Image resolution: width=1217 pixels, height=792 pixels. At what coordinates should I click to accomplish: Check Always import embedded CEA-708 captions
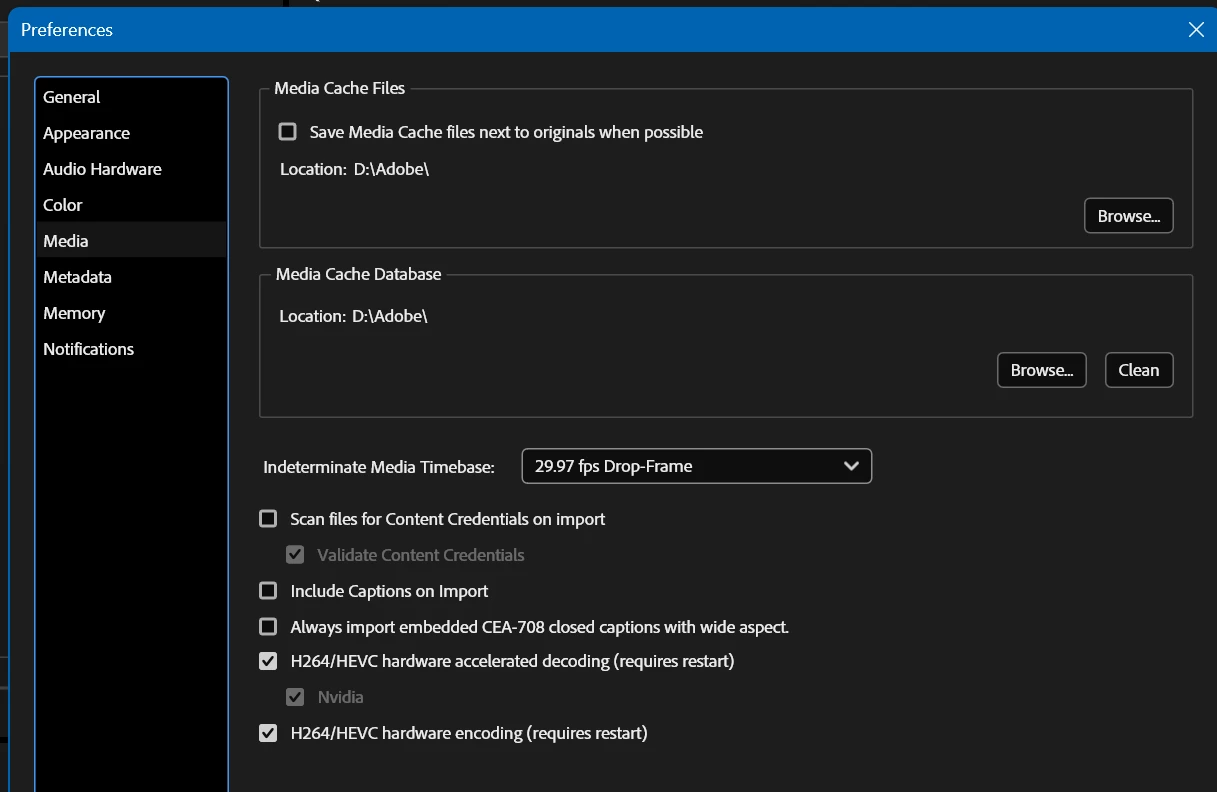pyautogui.click(x=268, y=627)
